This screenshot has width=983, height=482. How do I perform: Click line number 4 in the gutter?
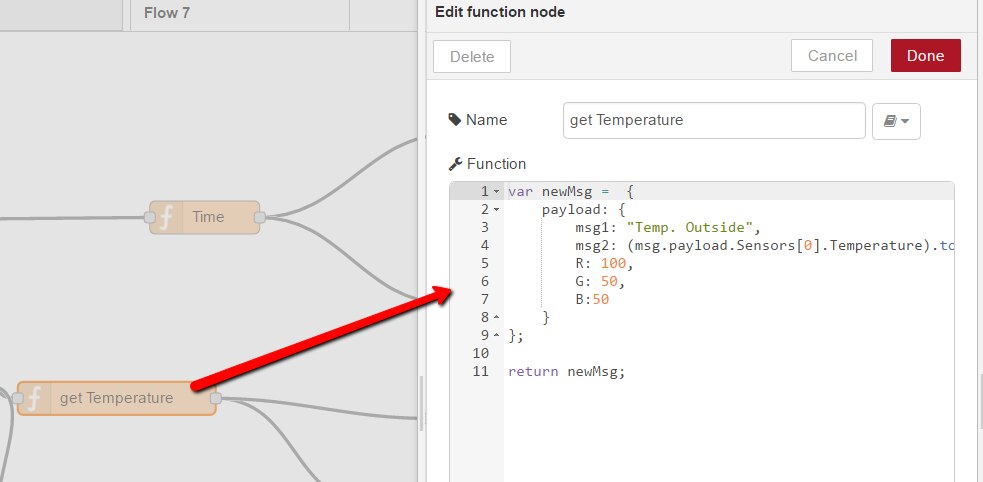(485, 246)
